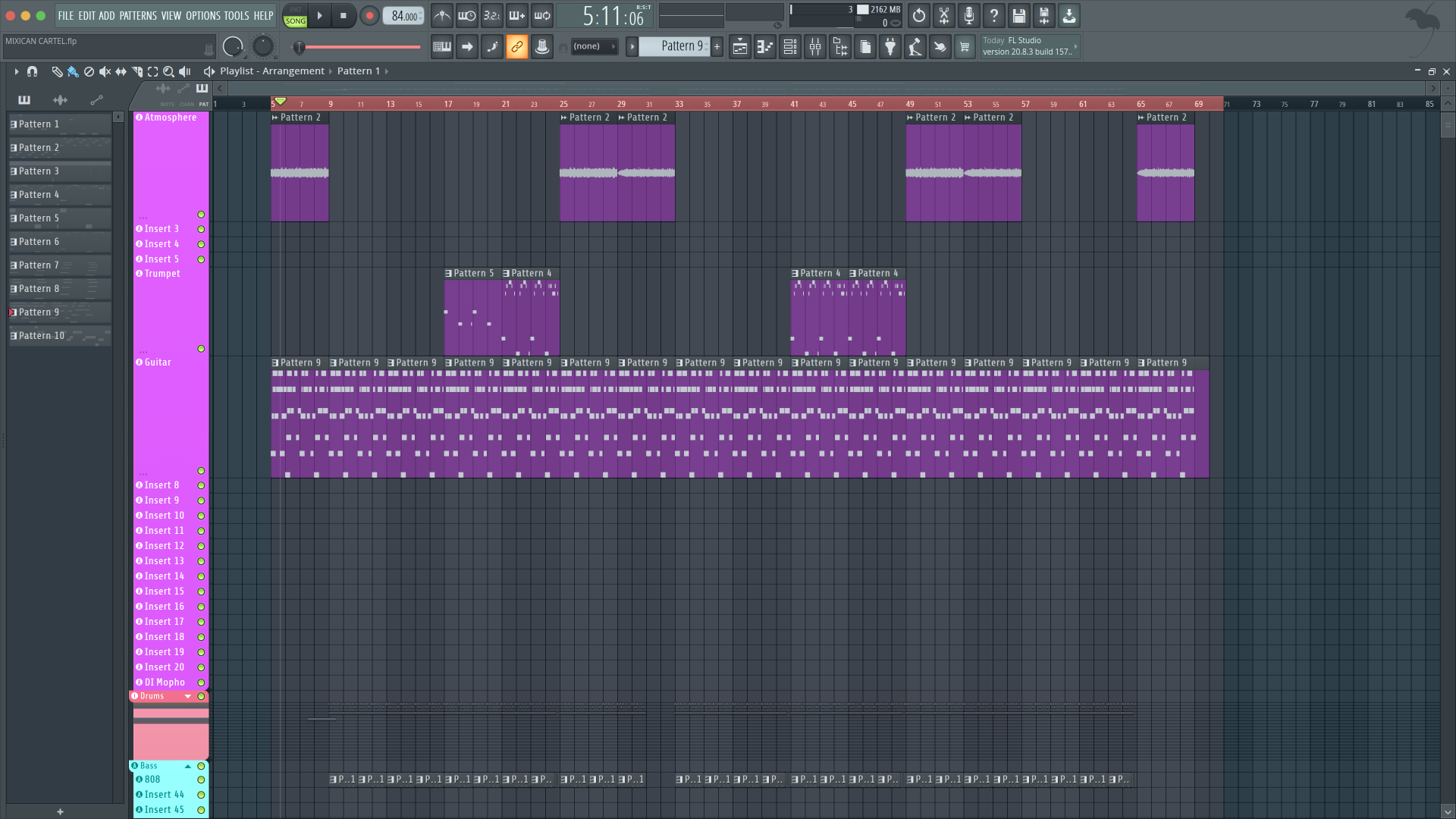This screenshot has height=819, width=1456.
Task: Open the PATTERNS menu
Action: 138,15
